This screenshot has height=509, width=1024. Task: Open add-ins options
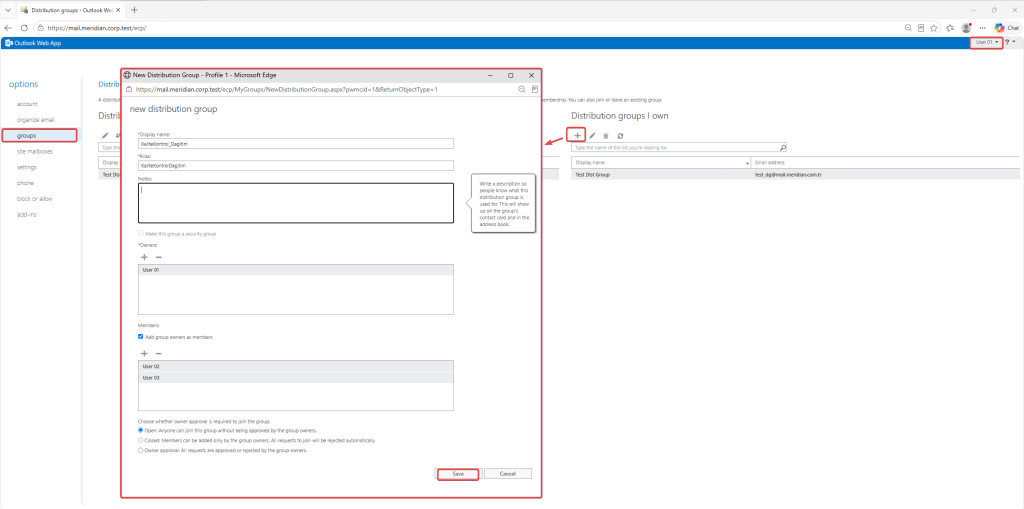point(27,214)
